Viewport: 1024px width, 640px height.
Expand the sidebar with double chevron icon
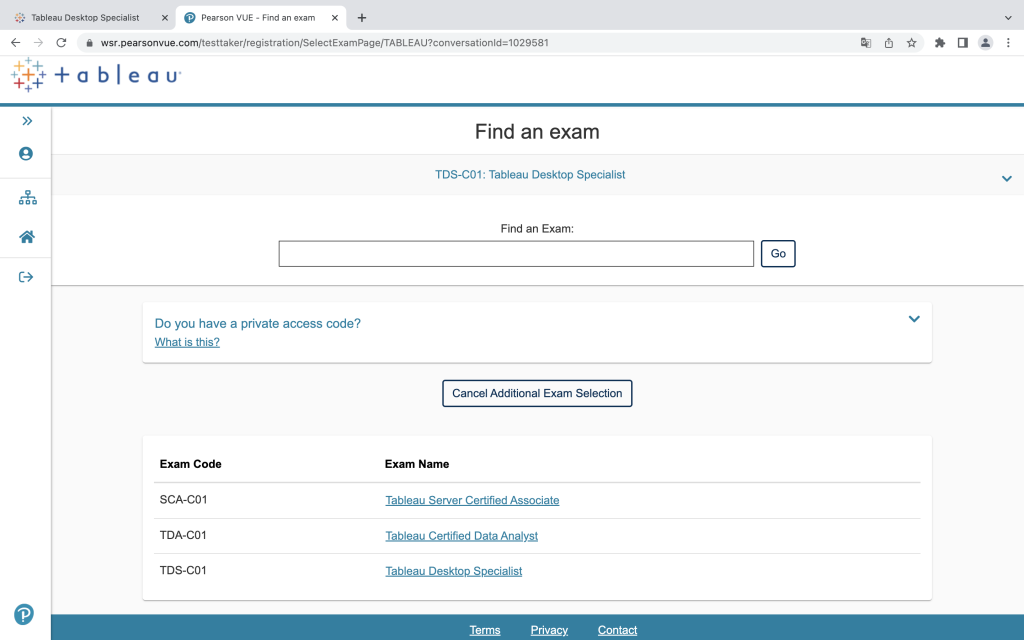coord(27,121)
